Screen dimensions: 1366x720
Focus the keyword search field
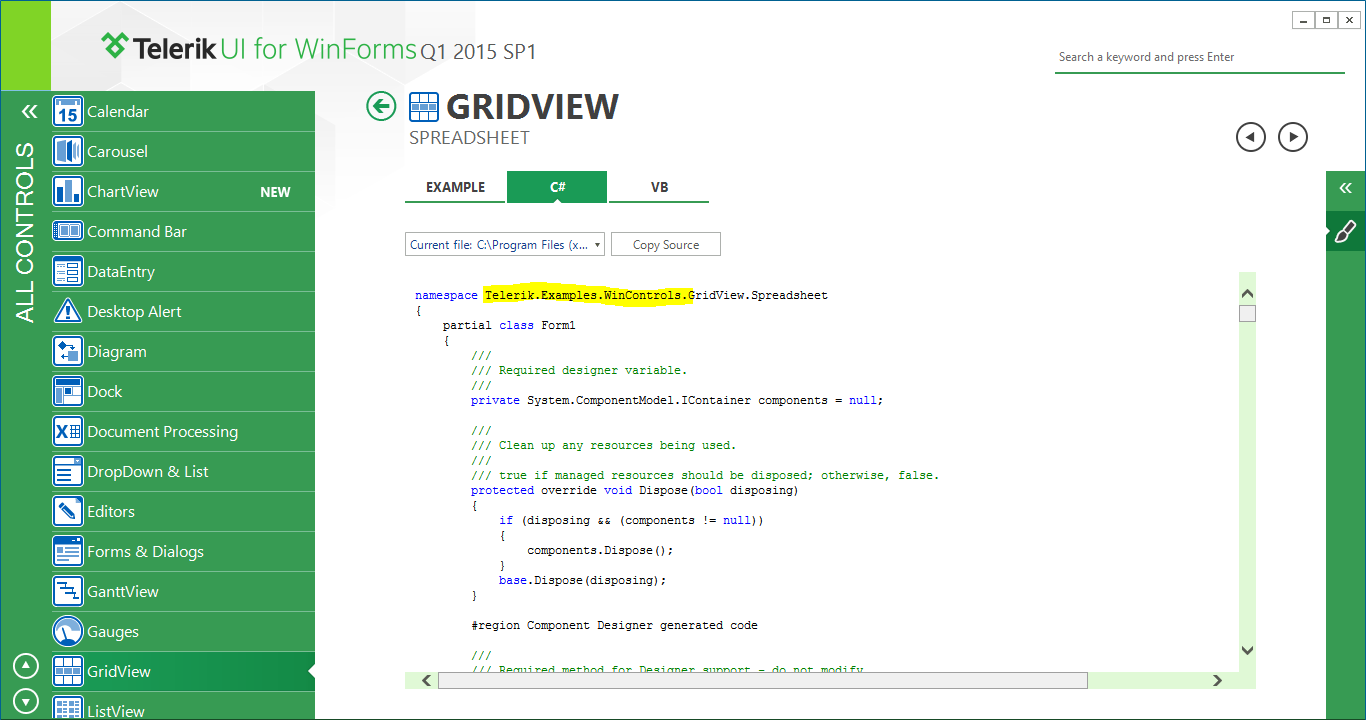point(1200,57)
